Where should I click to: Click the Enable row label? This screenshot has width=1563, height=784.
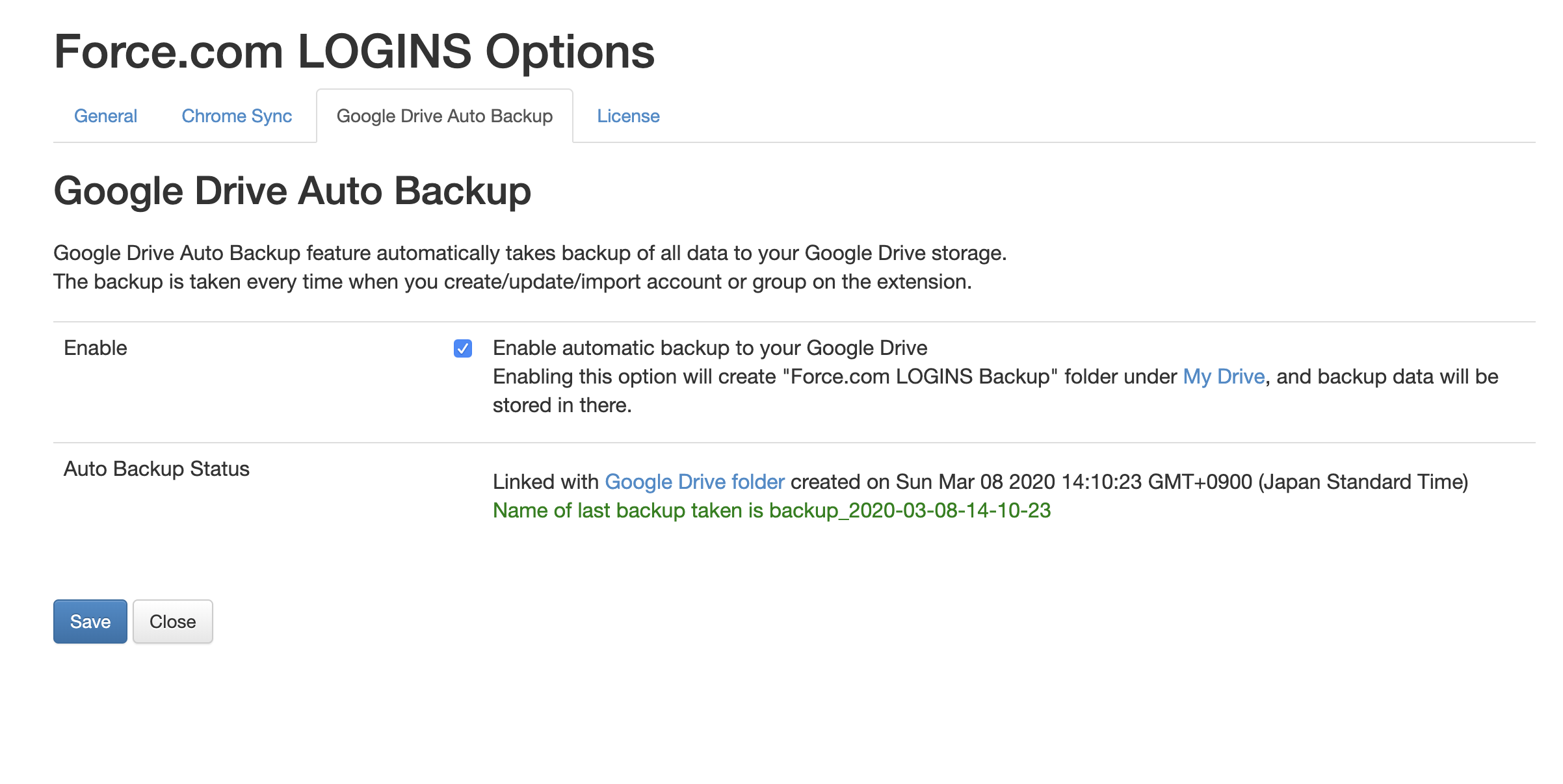coord(96,348)
